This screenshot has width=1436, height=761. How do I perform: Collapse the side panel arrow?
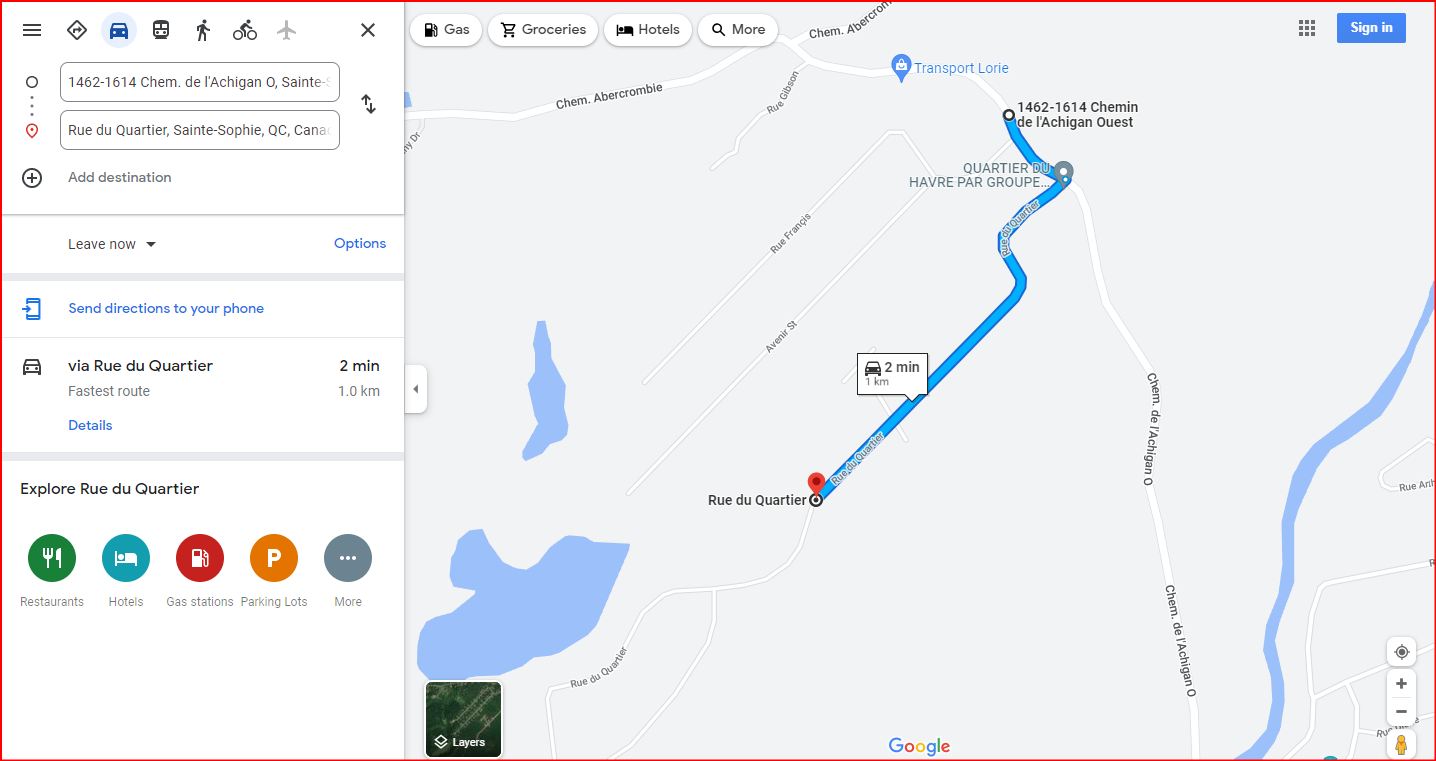click(416, 389)
